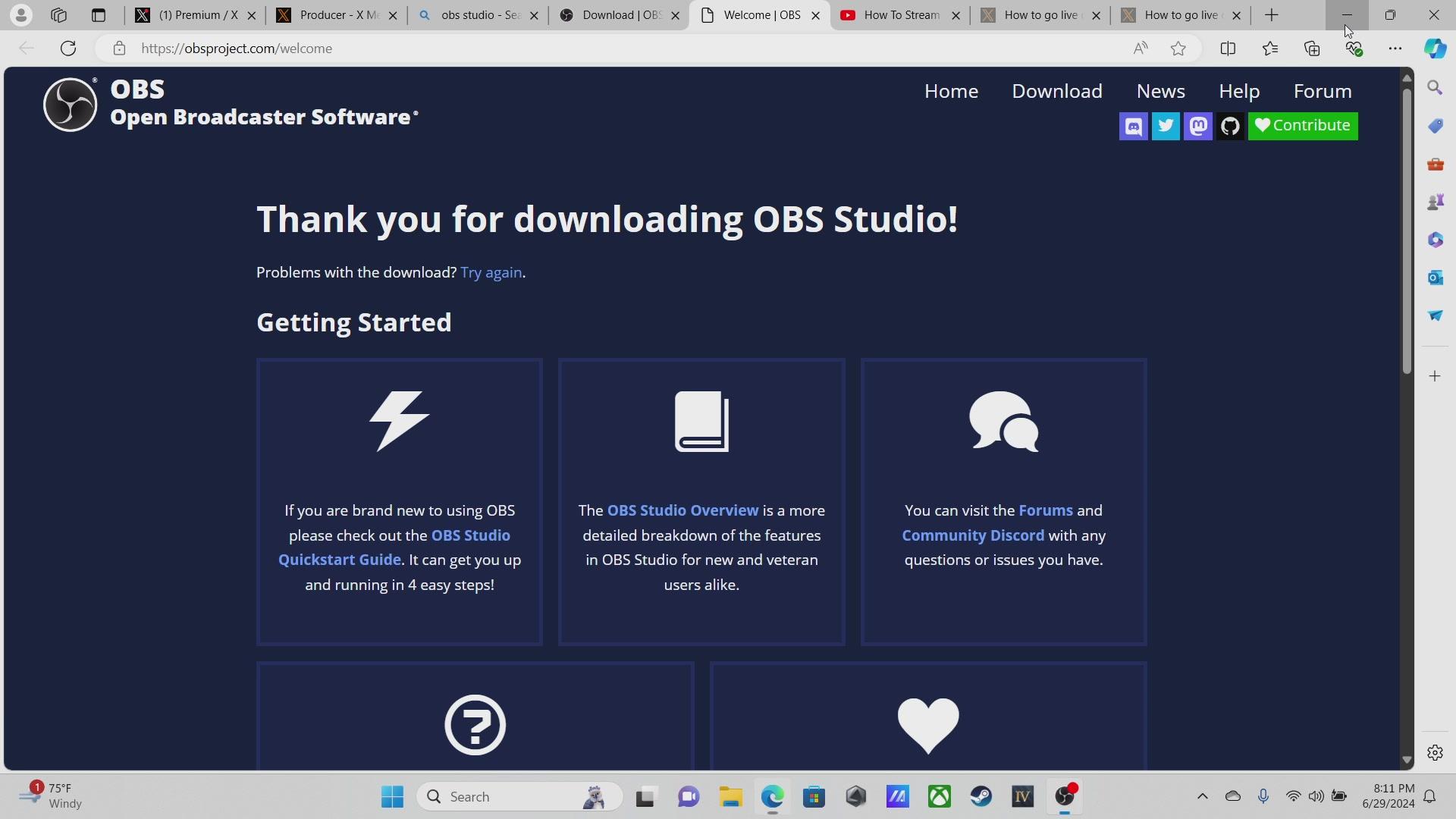Open browser Collections
The image size is (1456, 819).
(x=1312, y=49)
